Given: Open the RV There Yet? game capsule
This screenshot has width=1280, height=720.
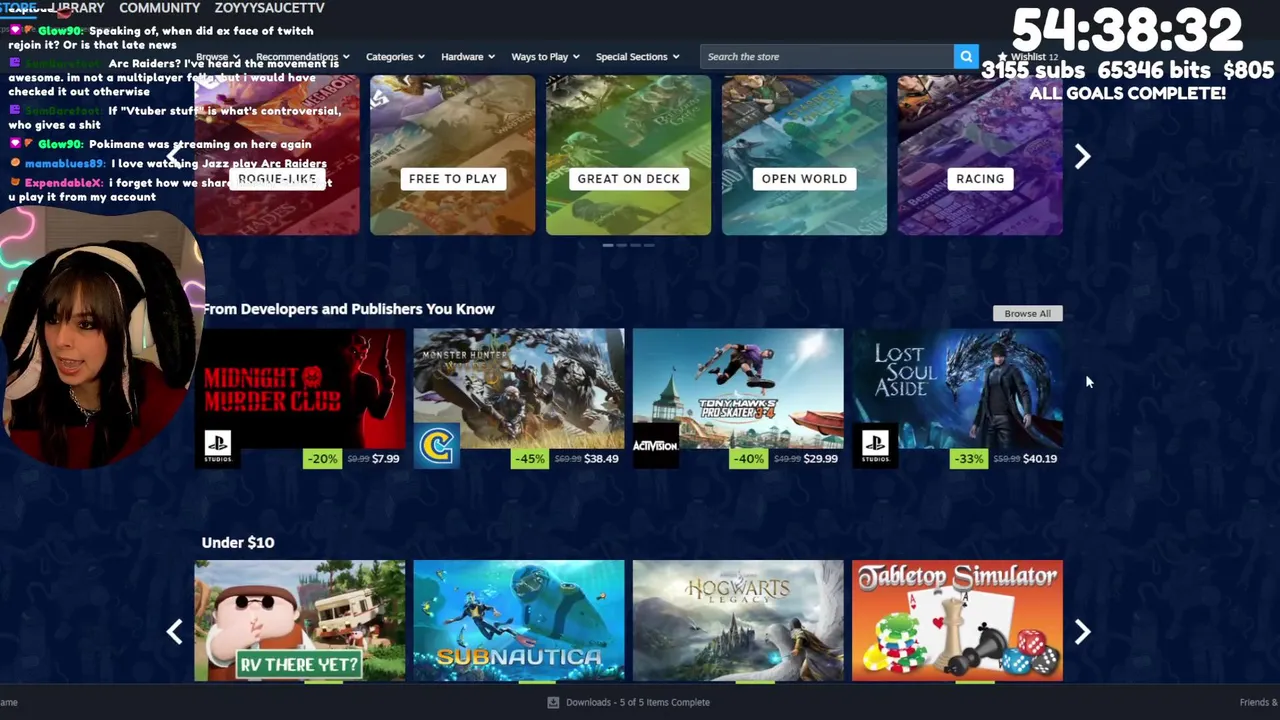Looking at the screenshot, I should point(300,621).
